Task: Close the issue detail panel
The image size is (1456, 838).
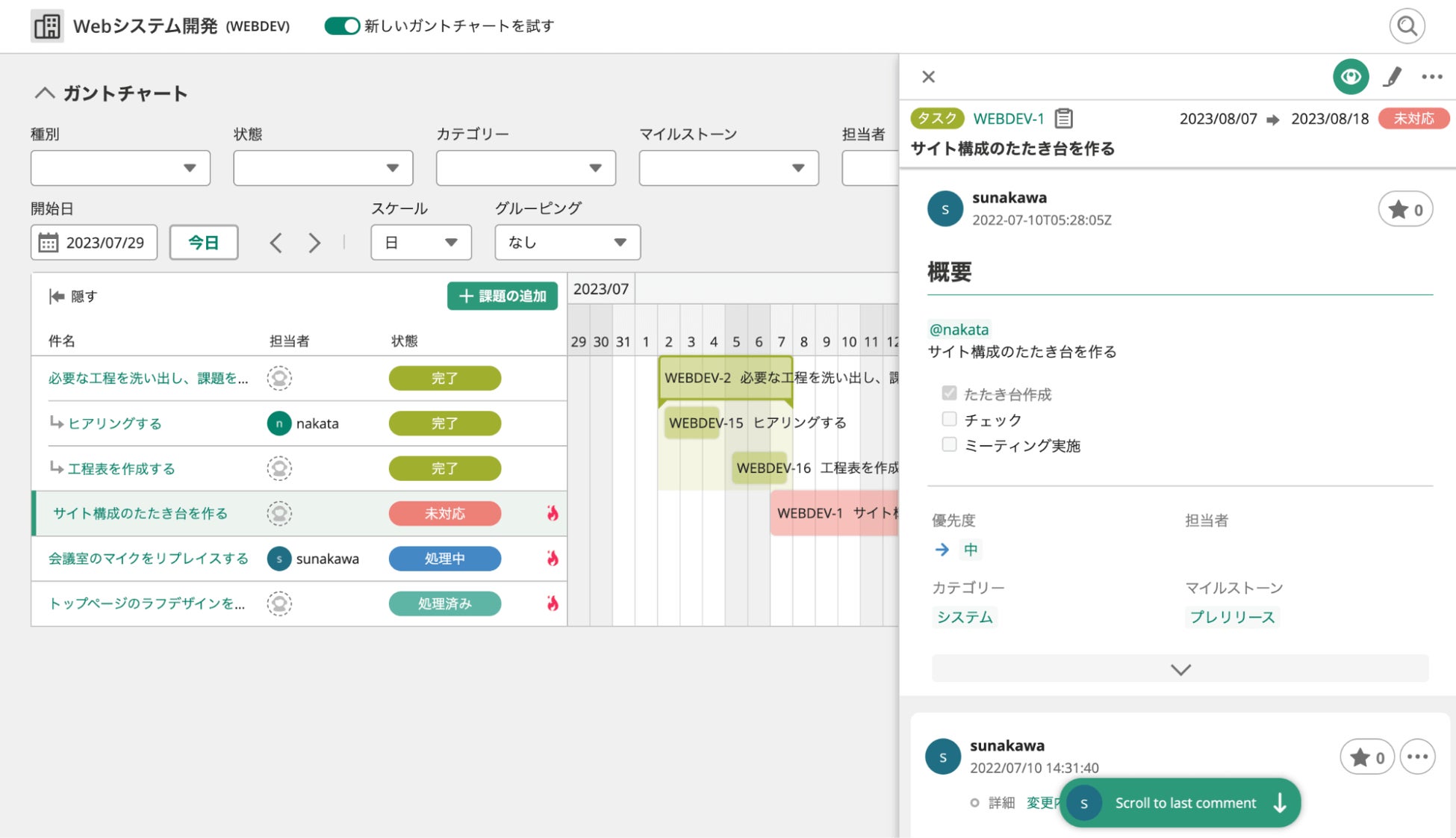Action: pos(928,77)
